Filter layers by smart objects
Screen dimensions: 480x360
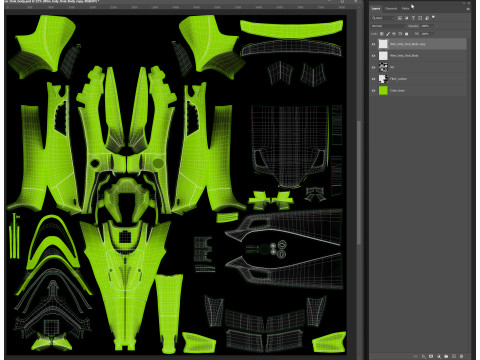click(x=427, y=18)
